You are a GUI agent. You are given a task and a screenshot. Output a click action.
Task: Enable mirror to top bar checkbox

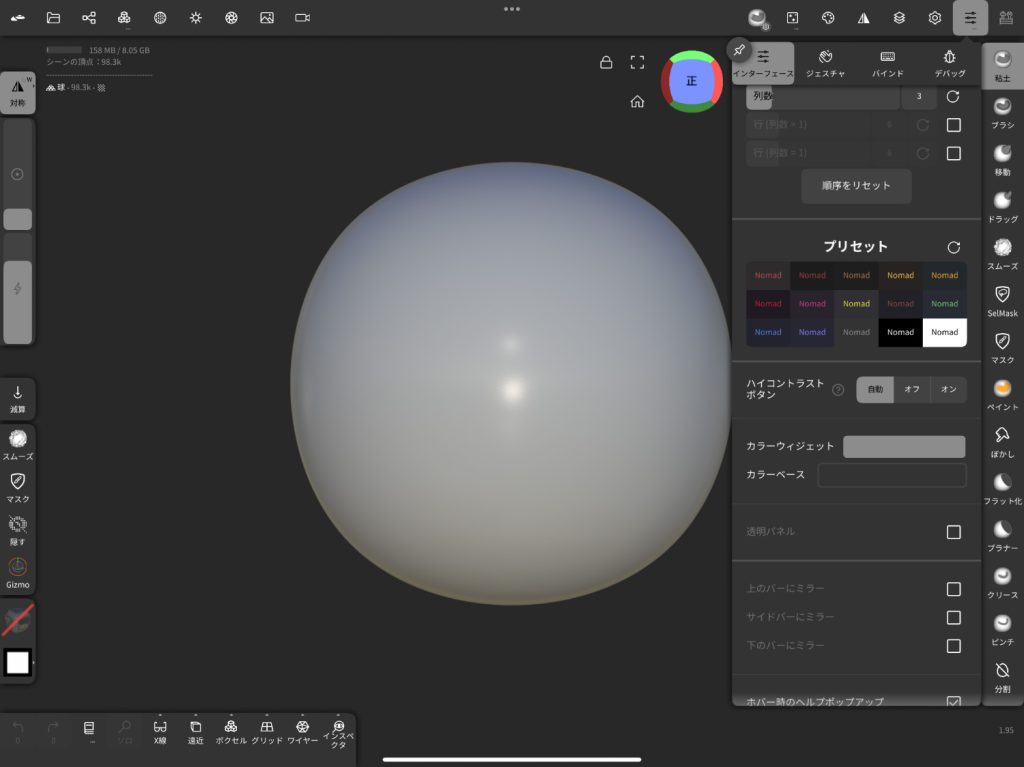[953, 589]
